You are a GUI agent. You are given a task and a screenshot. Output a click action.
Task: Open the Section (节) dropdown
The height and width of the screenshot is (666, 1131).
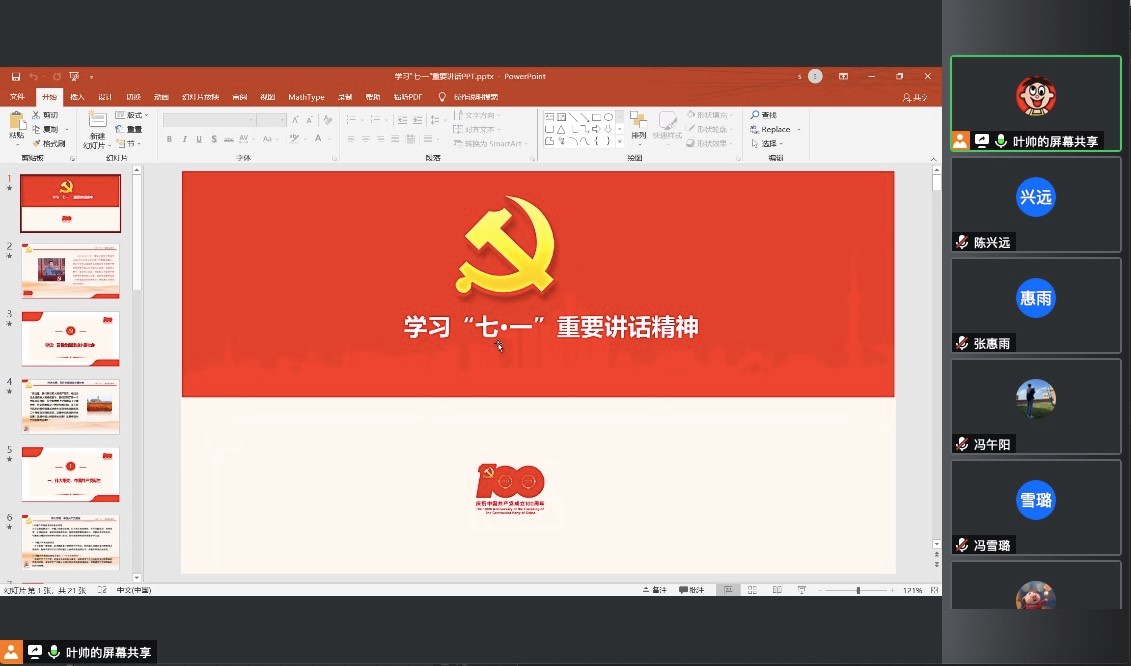pyautogui.click(x=129, y=144)
